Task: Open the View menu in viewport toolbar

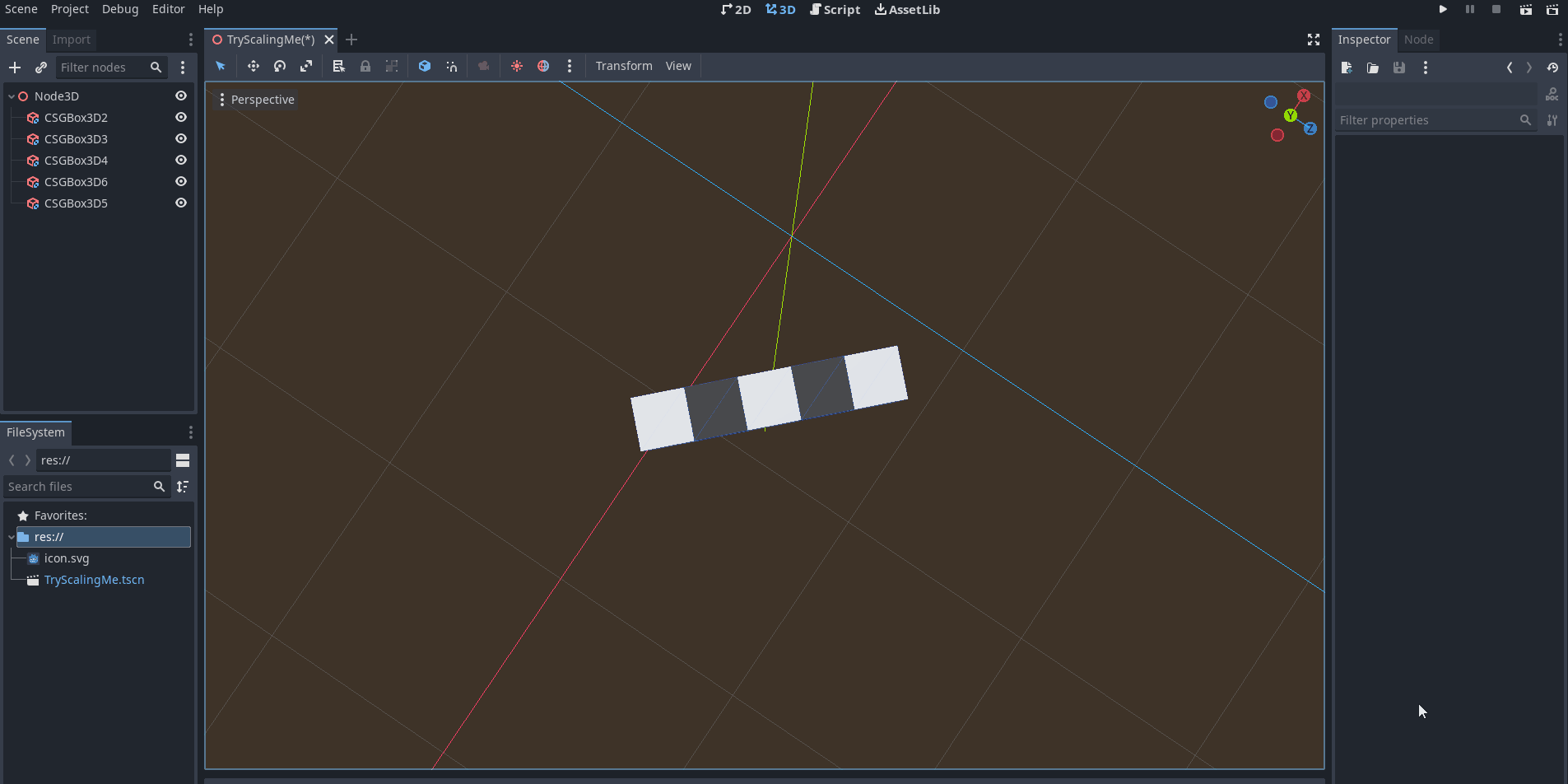Action: (678, 66)
